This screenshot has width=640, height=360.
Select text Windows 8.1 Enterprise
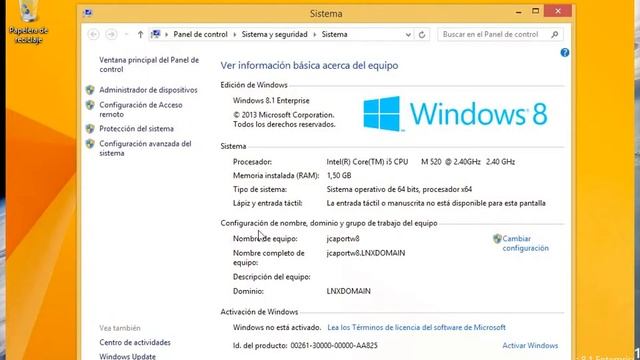(x=271, y=100)
